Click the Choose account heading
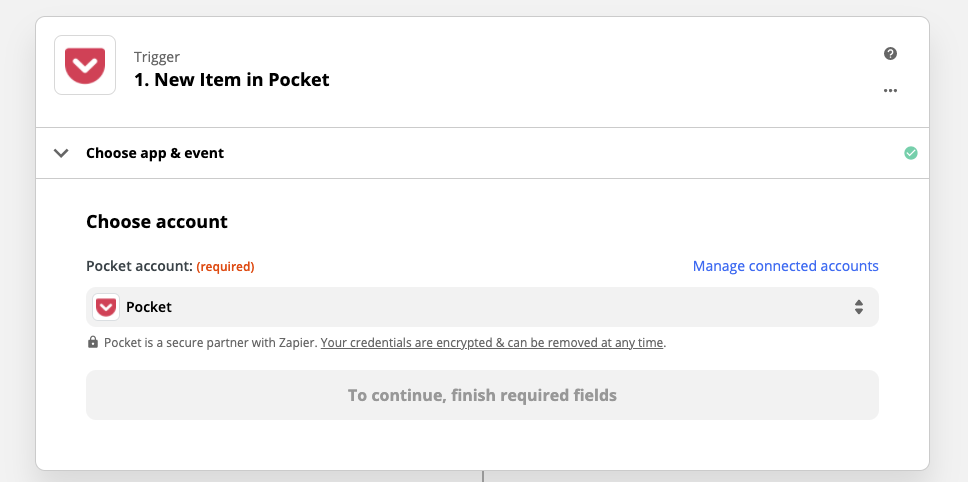 coord(157,222)
